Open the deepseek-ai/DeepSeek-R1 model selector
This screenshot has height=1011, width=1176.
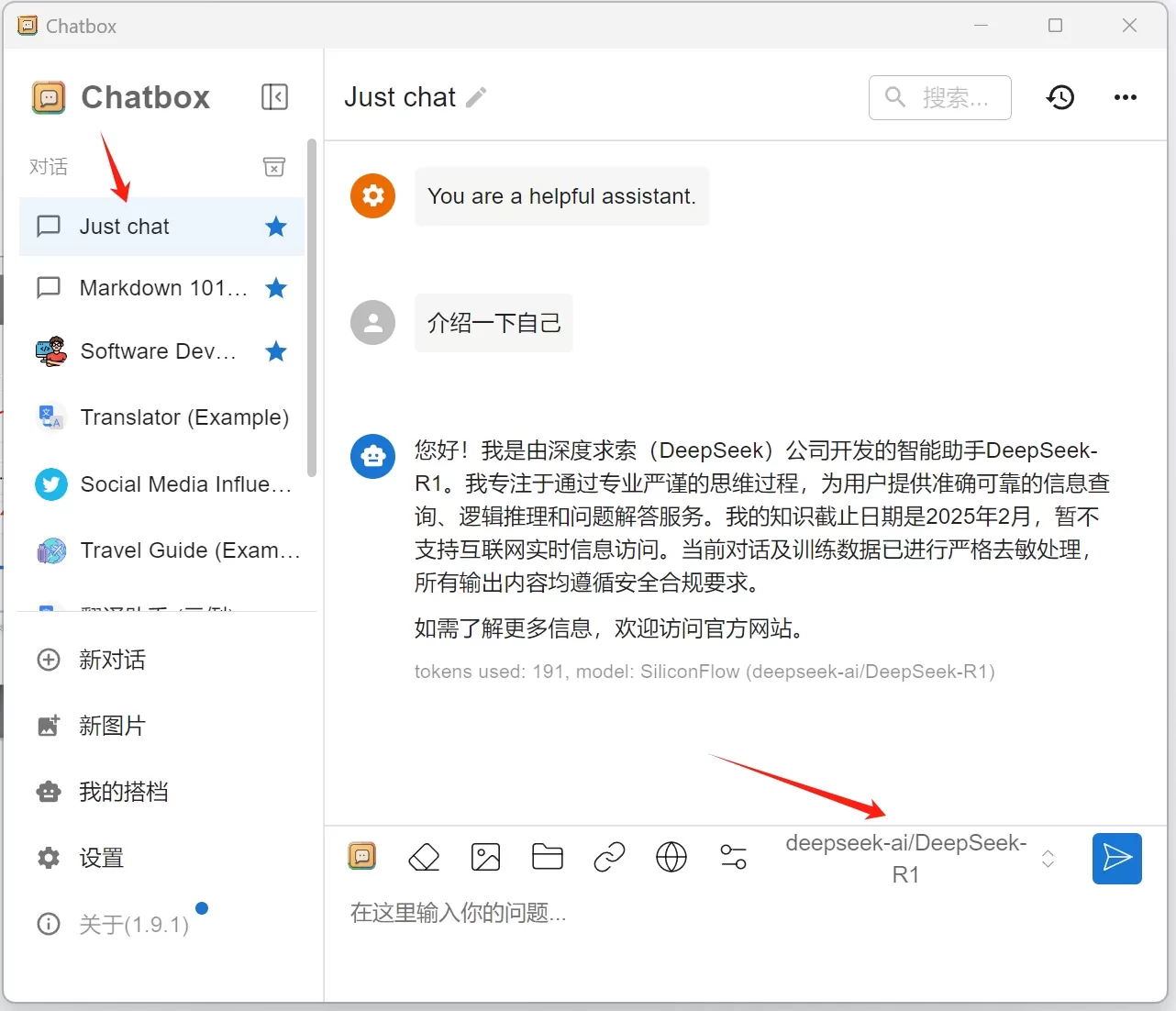[919, 859]
